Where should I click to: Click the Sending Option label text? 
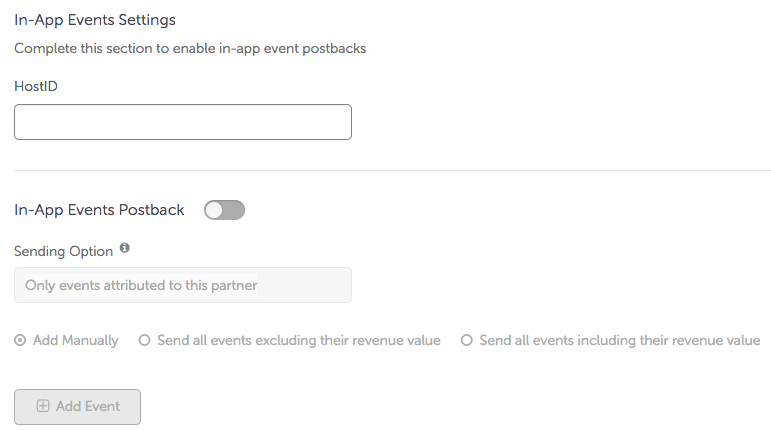click(x=63, y=252)
